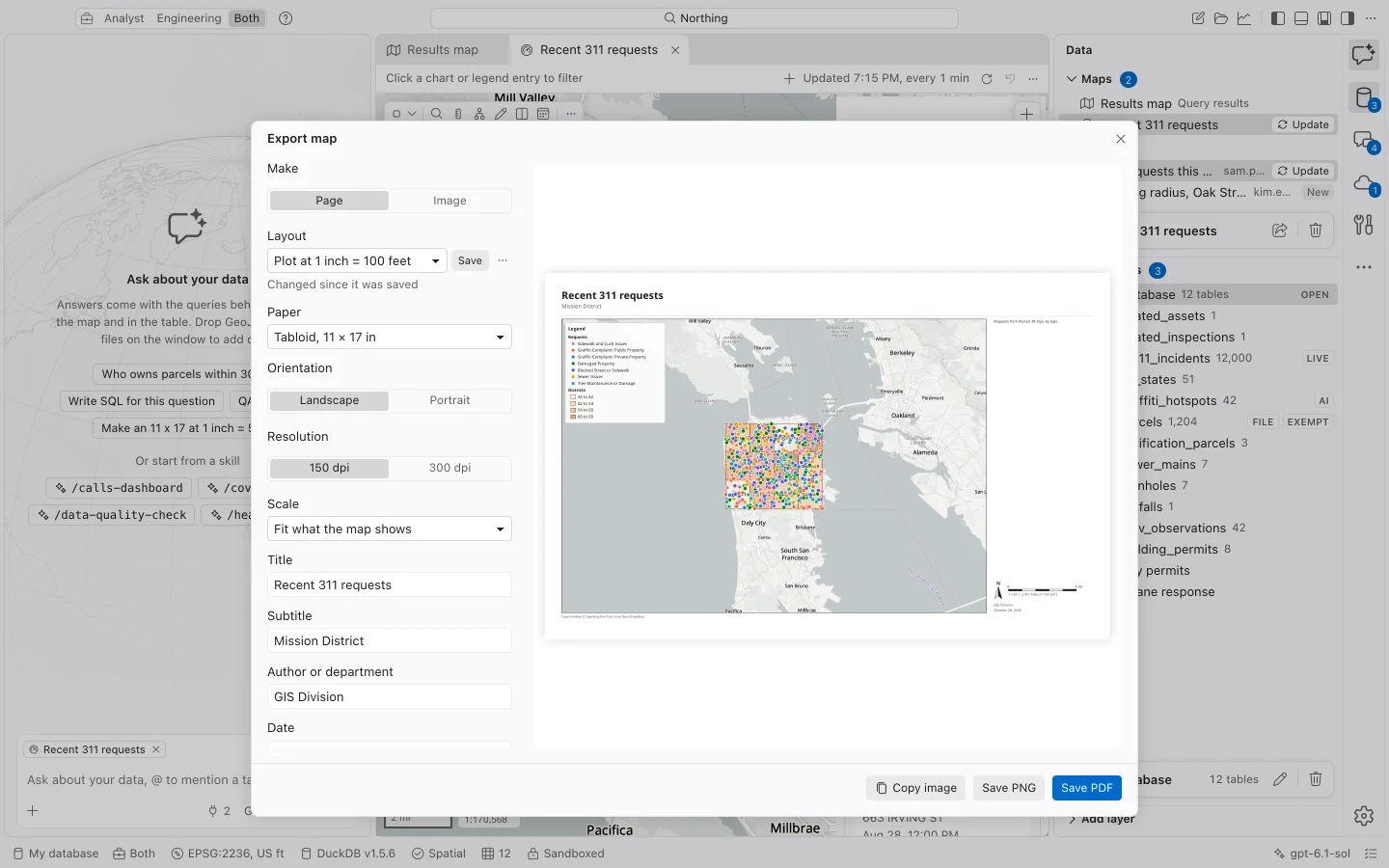Click the chart icon in top bar

click(1244, 18)
